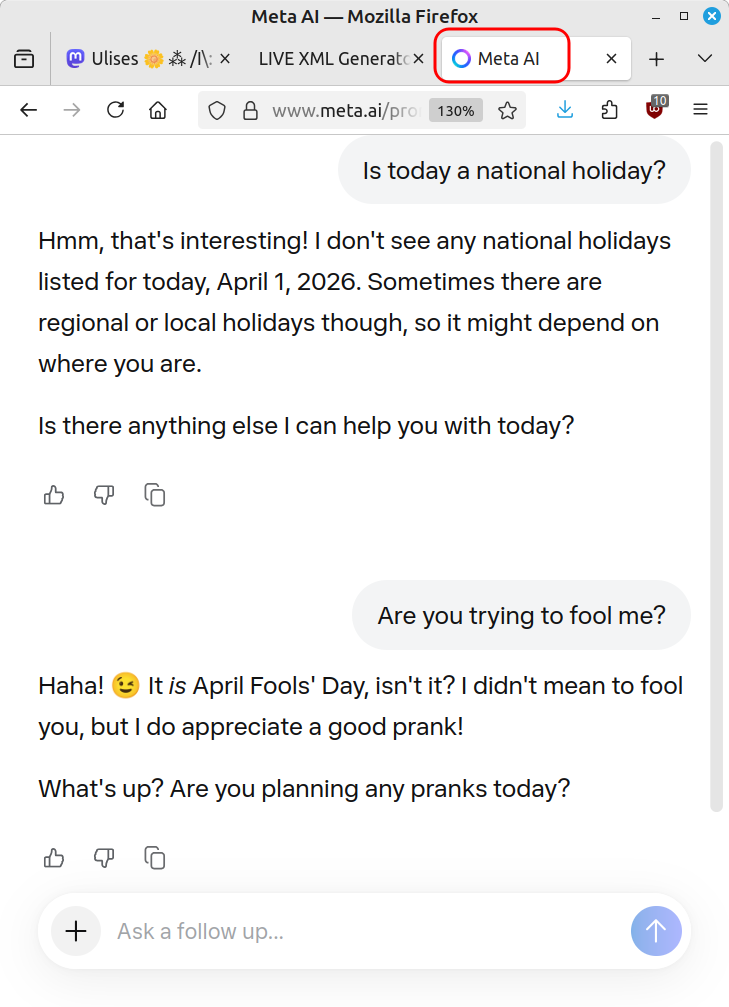The height and width of the screenshot is (1007, 729).
Task: Open the Firefox downloads panel
Action: pos(565,110)
